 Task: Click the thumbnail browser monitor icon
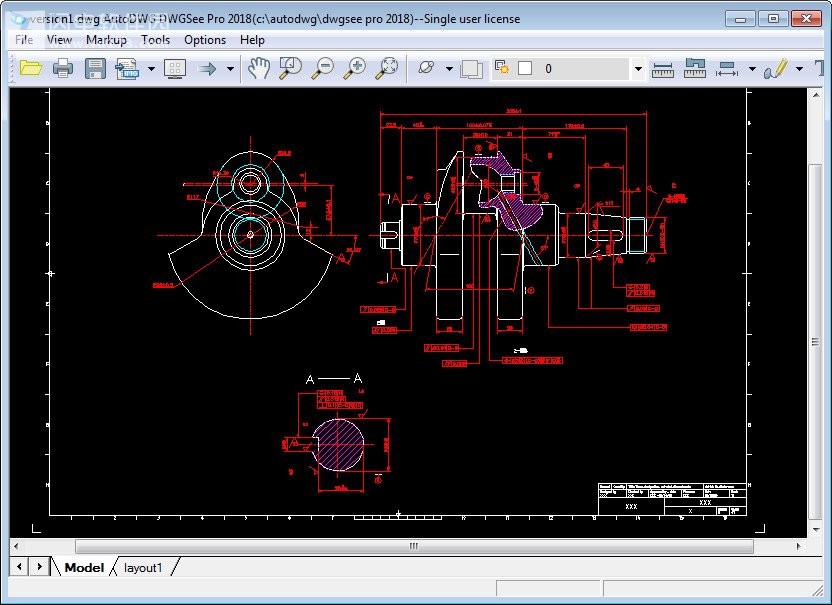175,68
